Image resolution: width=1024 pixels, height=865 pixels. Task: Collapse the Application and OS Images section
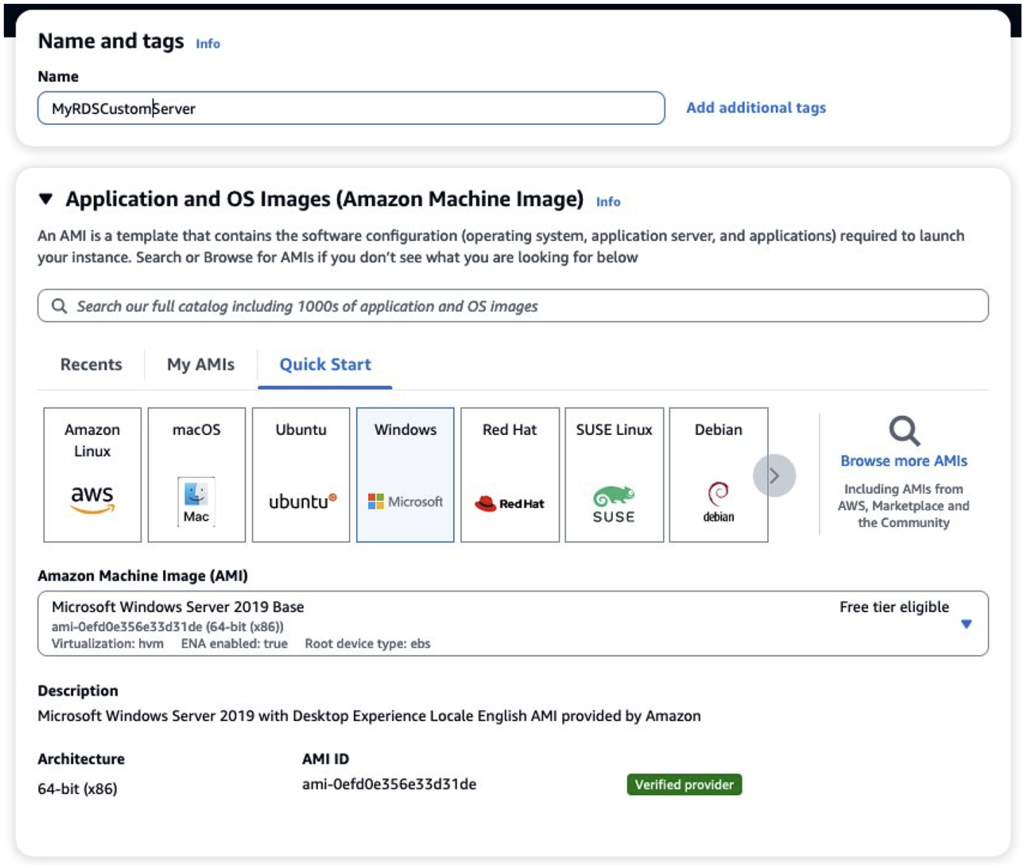pyautogui.click(x=46, y=198)
